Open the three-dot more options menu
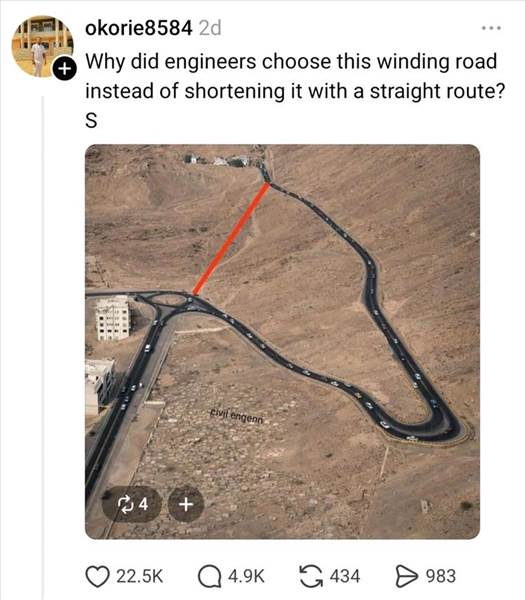The height and width of the screenshot is (600, 525). pyautogui.click(x=491, y=28)
